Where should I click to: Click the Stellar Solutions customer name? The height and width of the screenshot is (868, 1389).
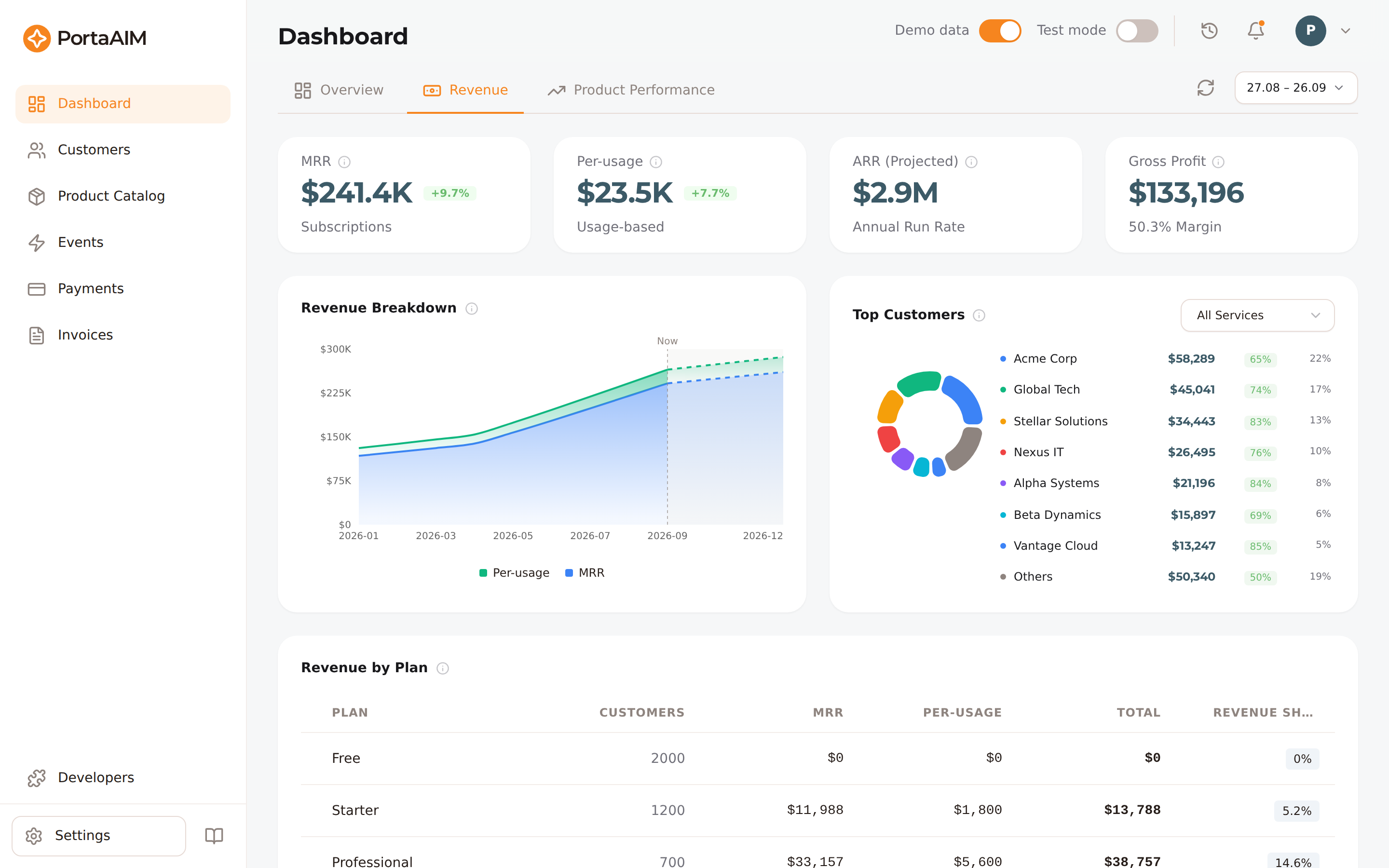tap(1060, 421)
